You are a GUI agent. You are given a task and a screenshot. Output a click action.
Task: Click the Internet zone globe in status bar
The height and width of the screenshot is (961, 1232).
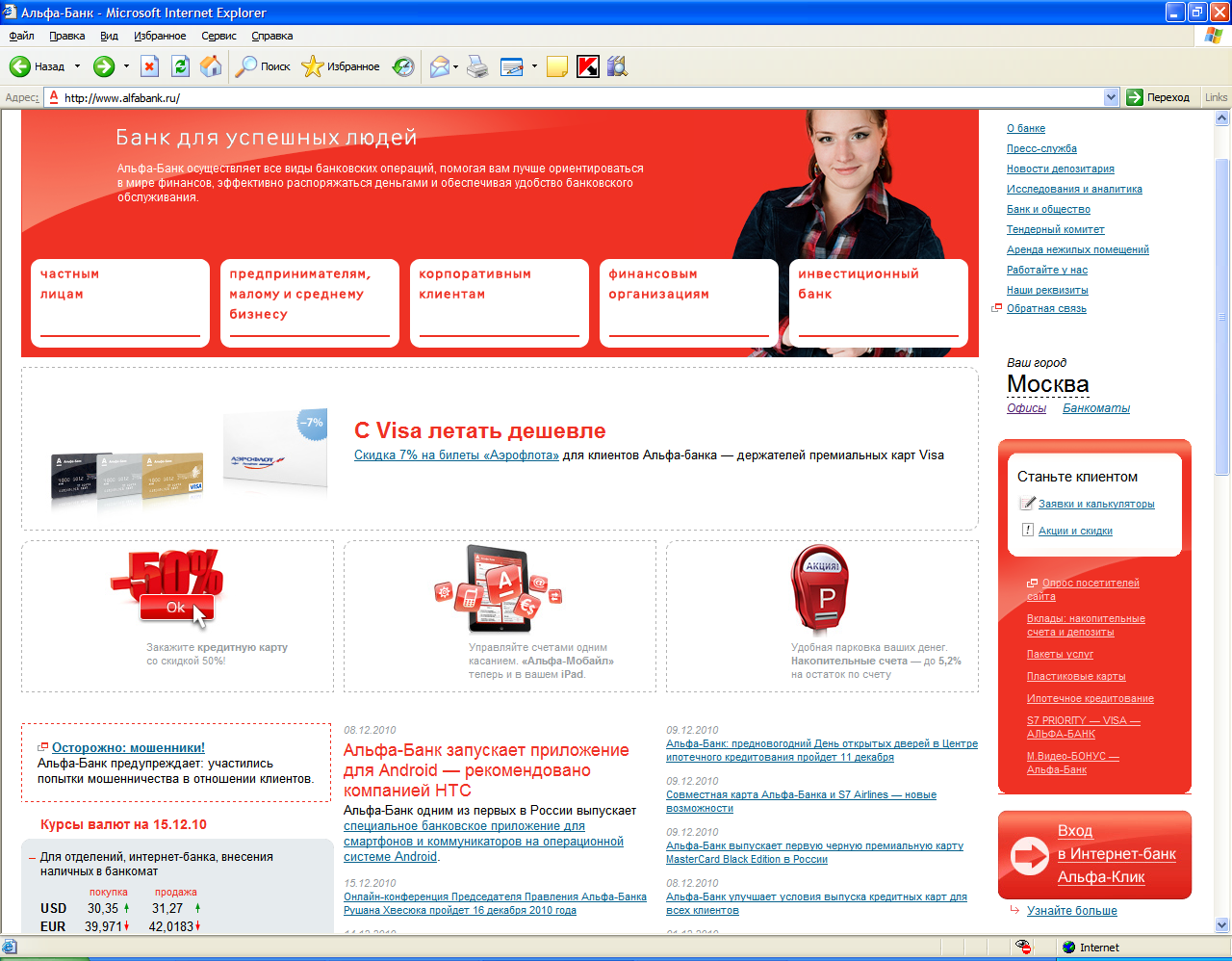coord(1068,948)
